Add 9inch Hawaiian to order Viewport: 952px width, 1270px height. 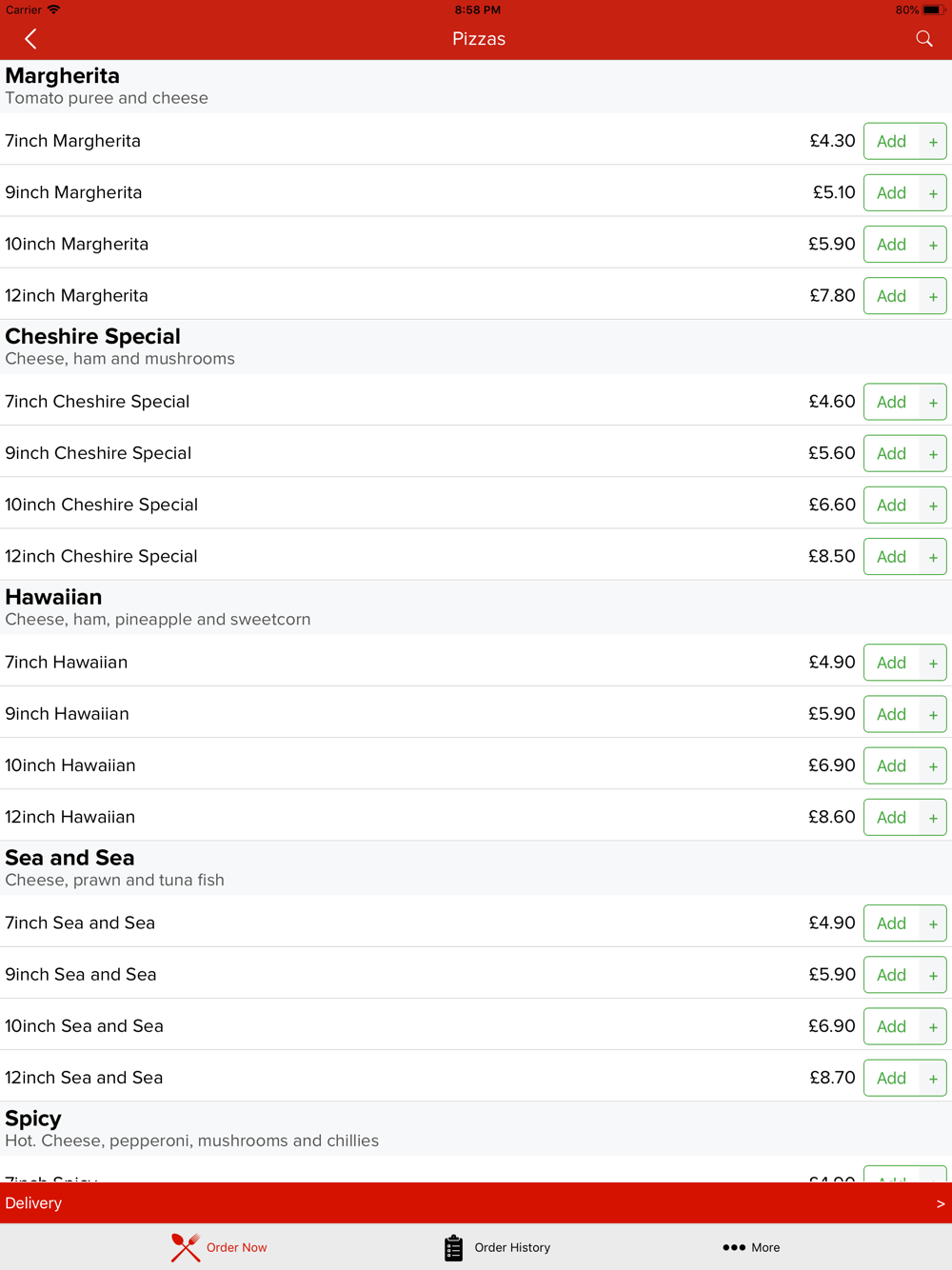pos(892,715)
